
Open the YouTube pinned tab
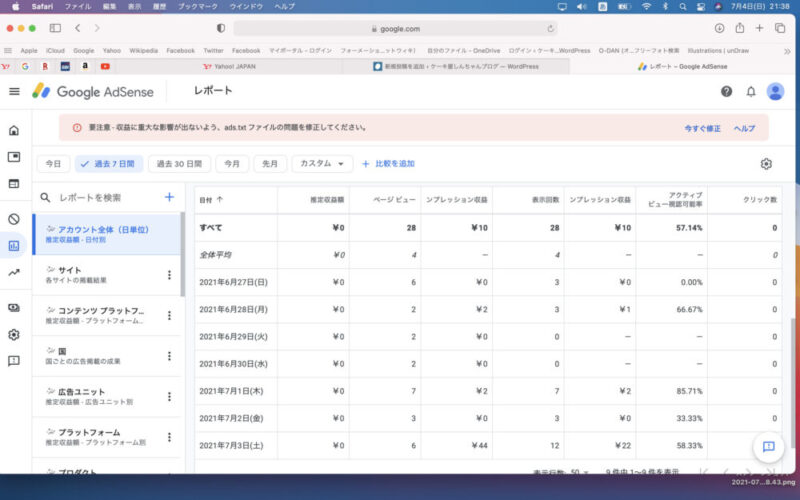click(105, 66)
